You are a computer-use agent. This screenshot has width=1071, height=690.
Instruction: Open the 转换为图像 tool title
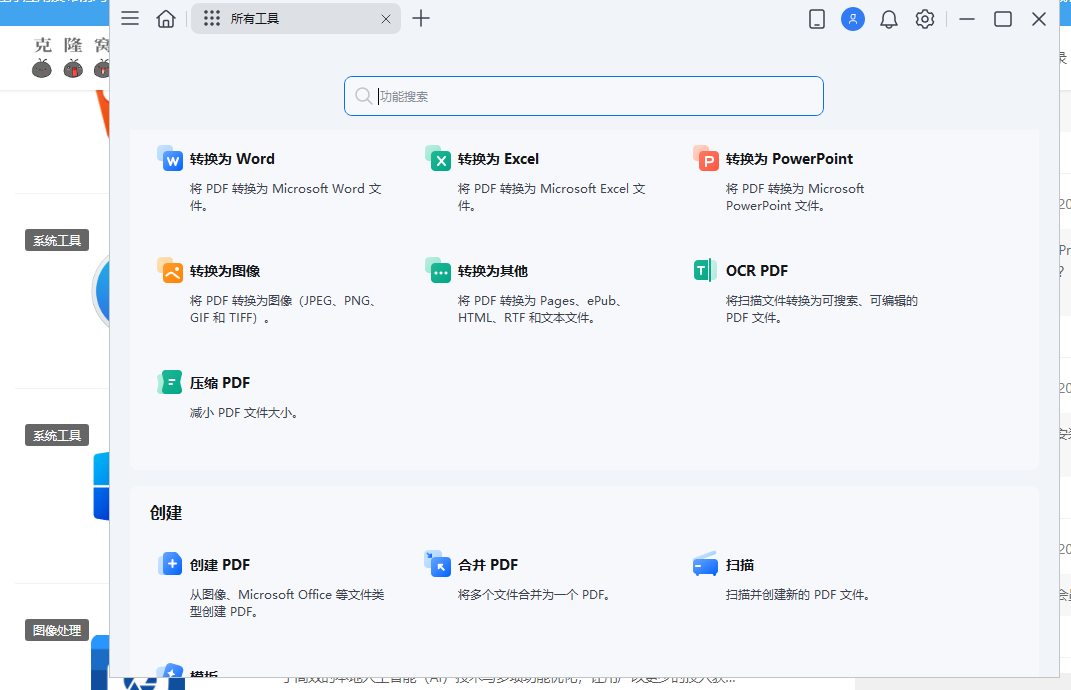[x=225, y=271]
